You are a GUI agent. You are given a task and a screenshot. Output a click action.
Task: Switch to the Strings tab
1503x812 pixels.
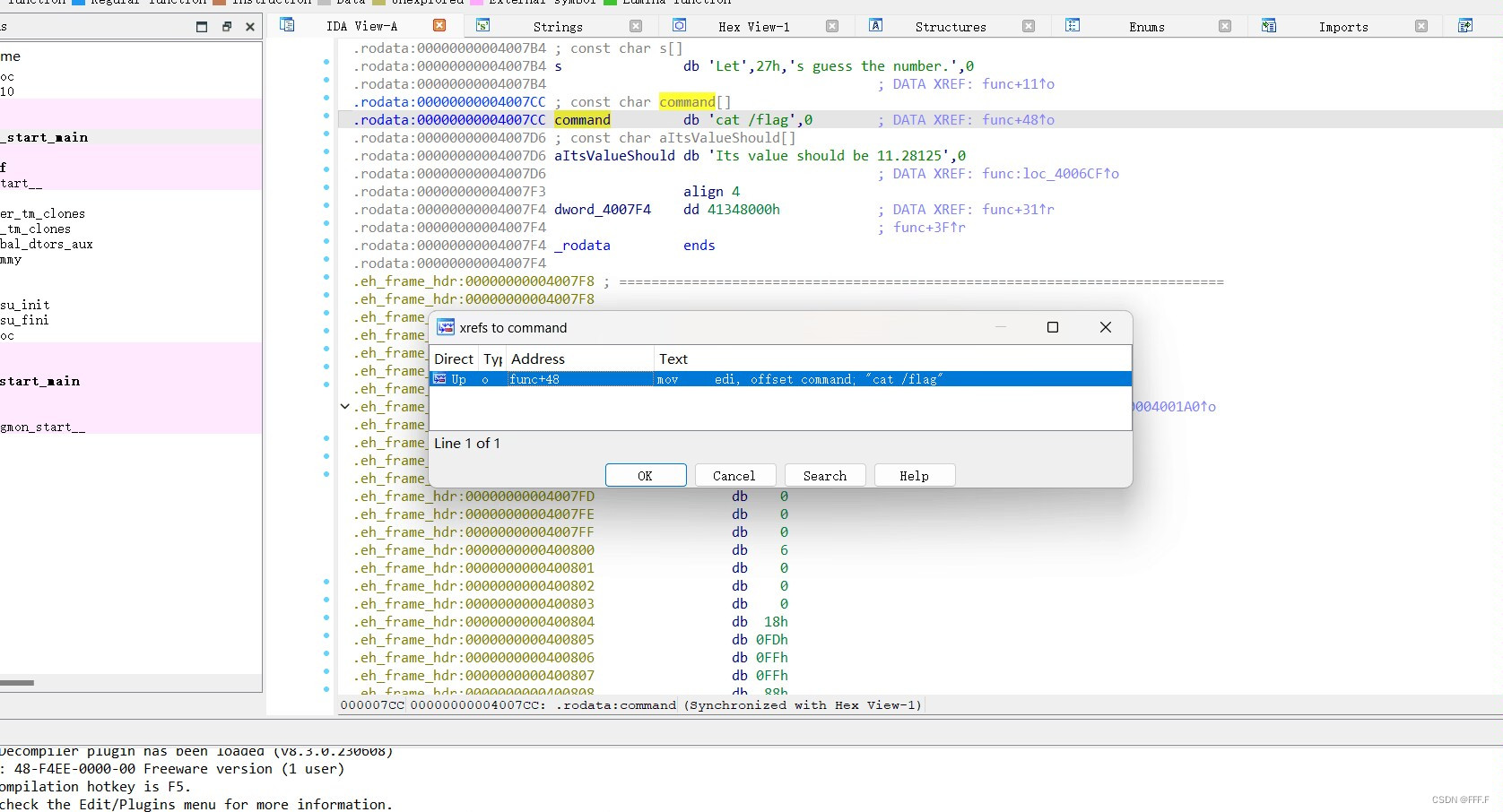tap(558, 27)
